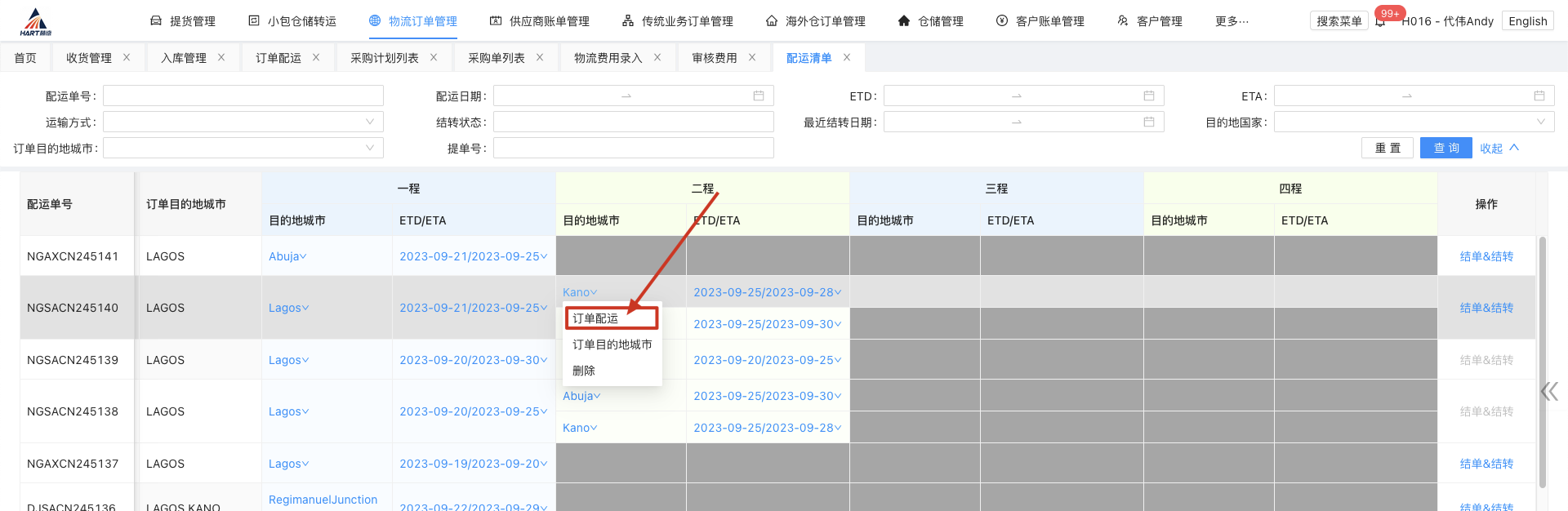Viewport: 1568px width, 511px height.
Task: Open the 配运日期 calendar picker icon
Action: [x=758, y=96]
